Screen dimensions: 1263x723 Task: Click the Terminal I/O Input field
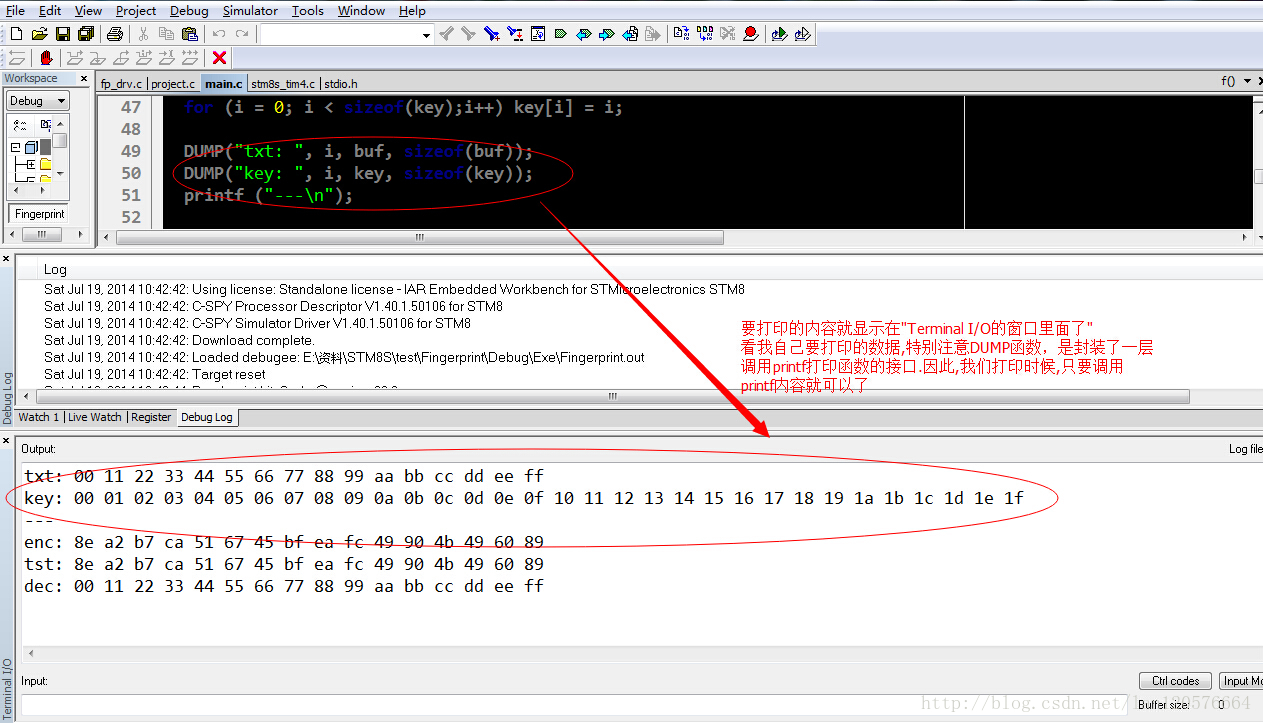[x=575, y=705]
